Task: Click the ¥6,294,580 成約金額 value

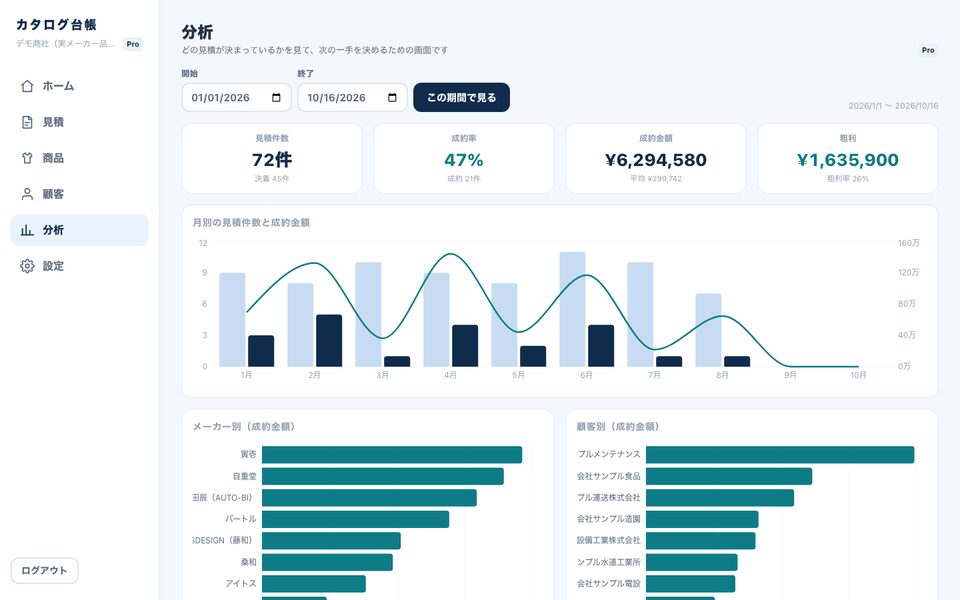Action: coord(656,160)
